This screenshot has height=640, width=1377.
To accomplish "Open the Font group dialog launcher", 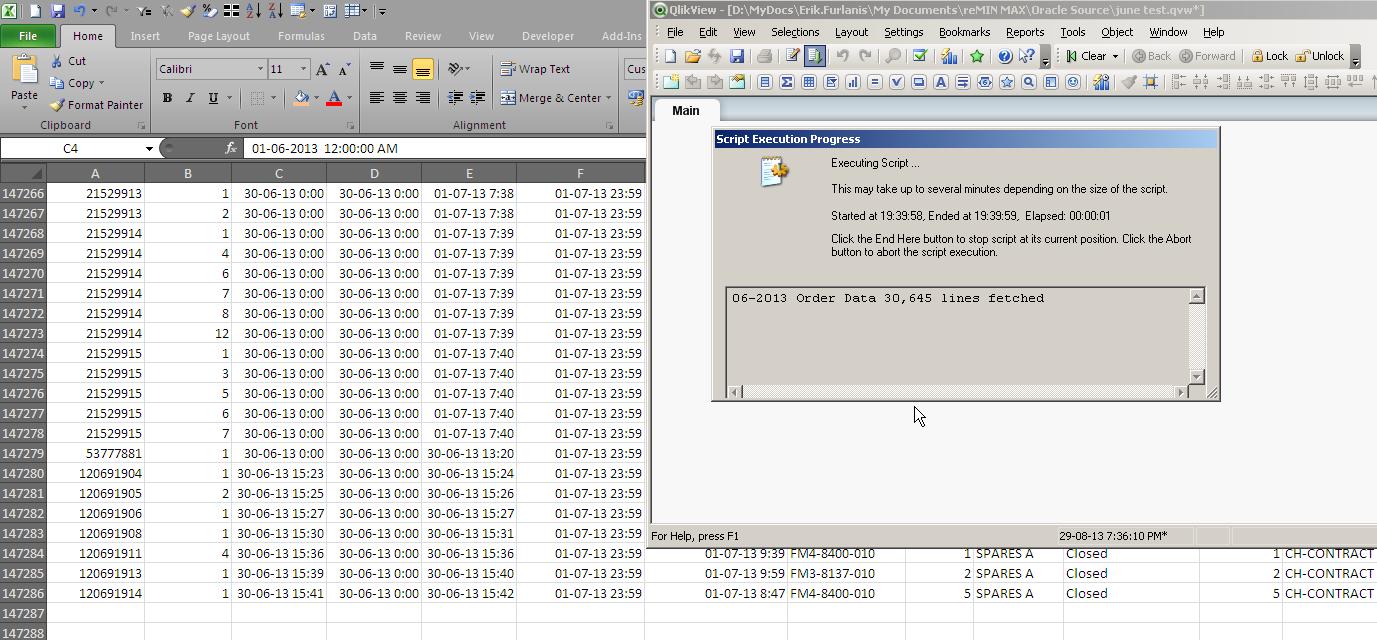I will tap(350, 126).
